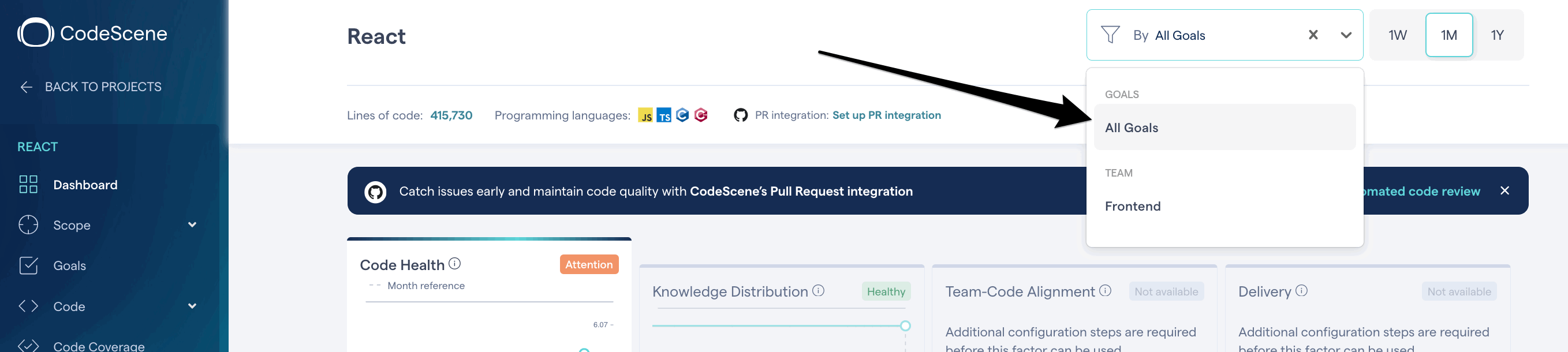Click the lines of code value 415,730

pos(451,115)
